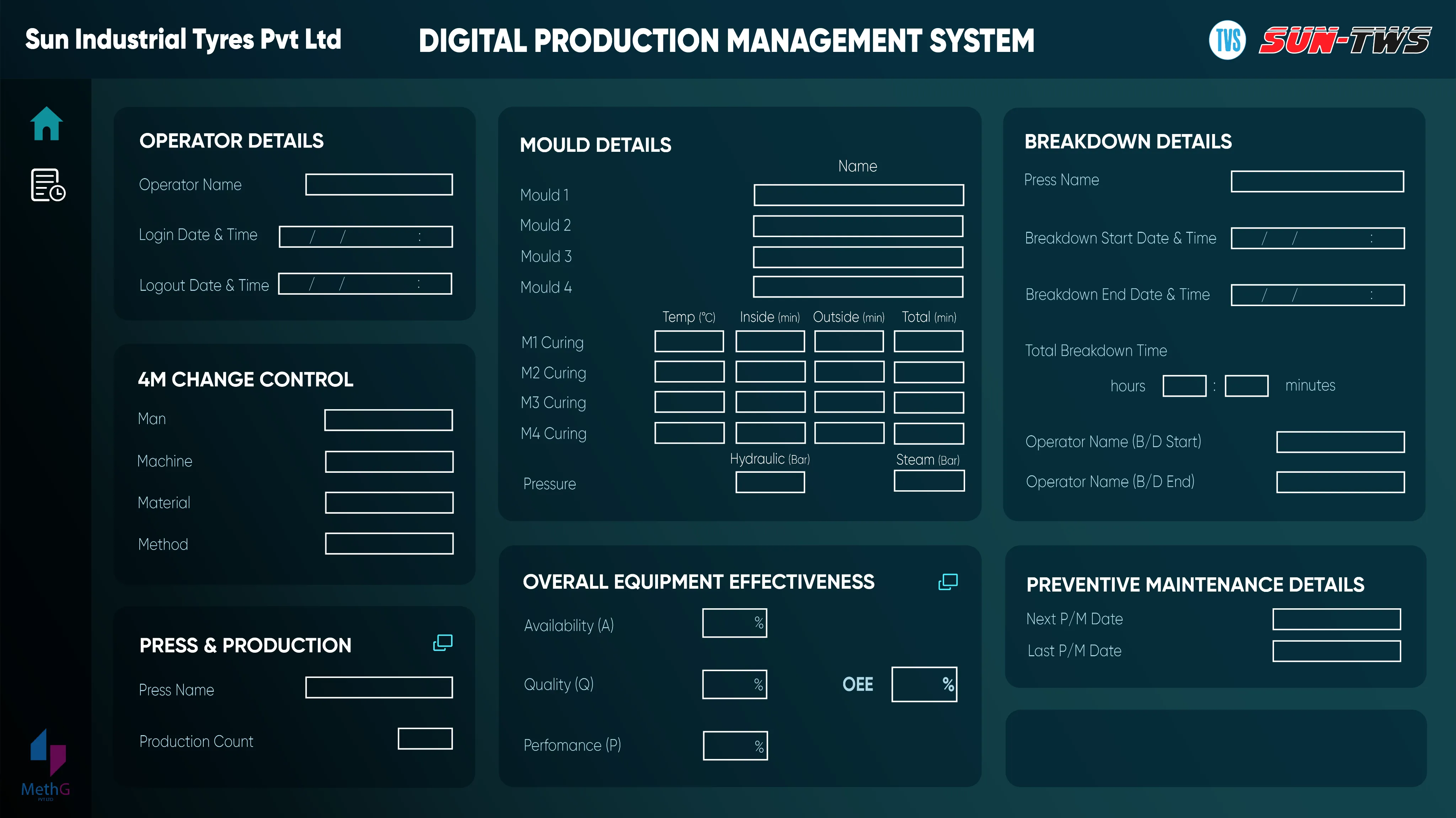Expand Overall Equipment Effectiveness popout icon
The width and height of the screenshot is (1456, 818).
948,582
